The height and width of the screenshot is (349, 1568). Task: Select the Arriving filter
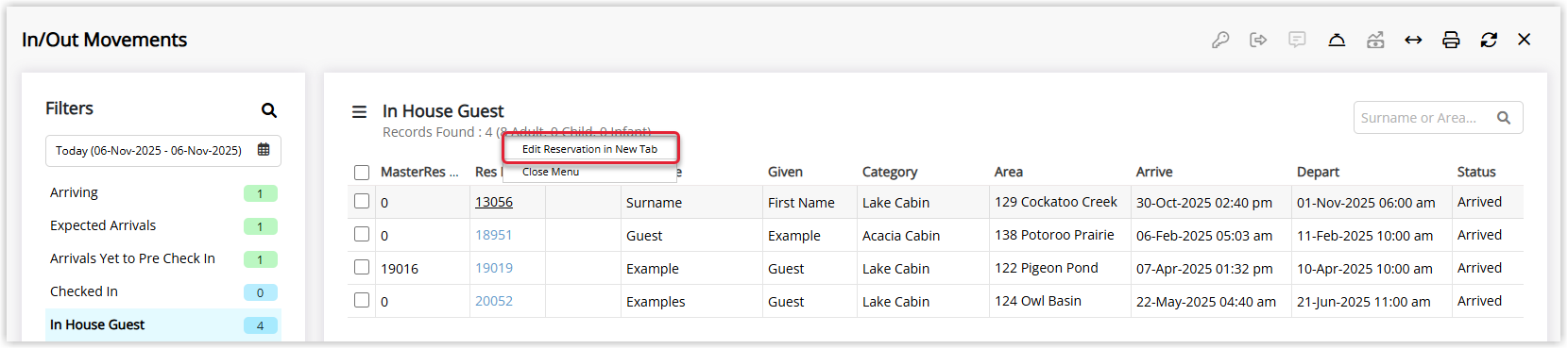point(163,192)
